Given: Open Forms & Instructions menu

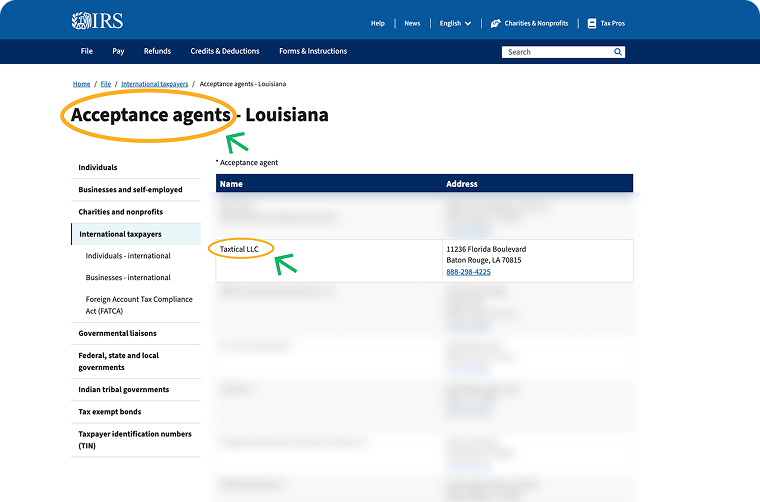Looking at the screenshot, I should click(313, 51).
